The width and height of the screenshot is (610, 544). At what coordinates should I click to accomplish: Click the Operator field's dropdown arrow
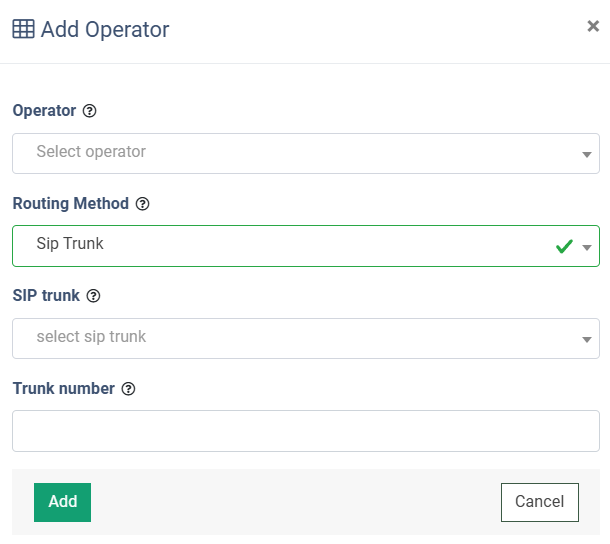(586, 154)
